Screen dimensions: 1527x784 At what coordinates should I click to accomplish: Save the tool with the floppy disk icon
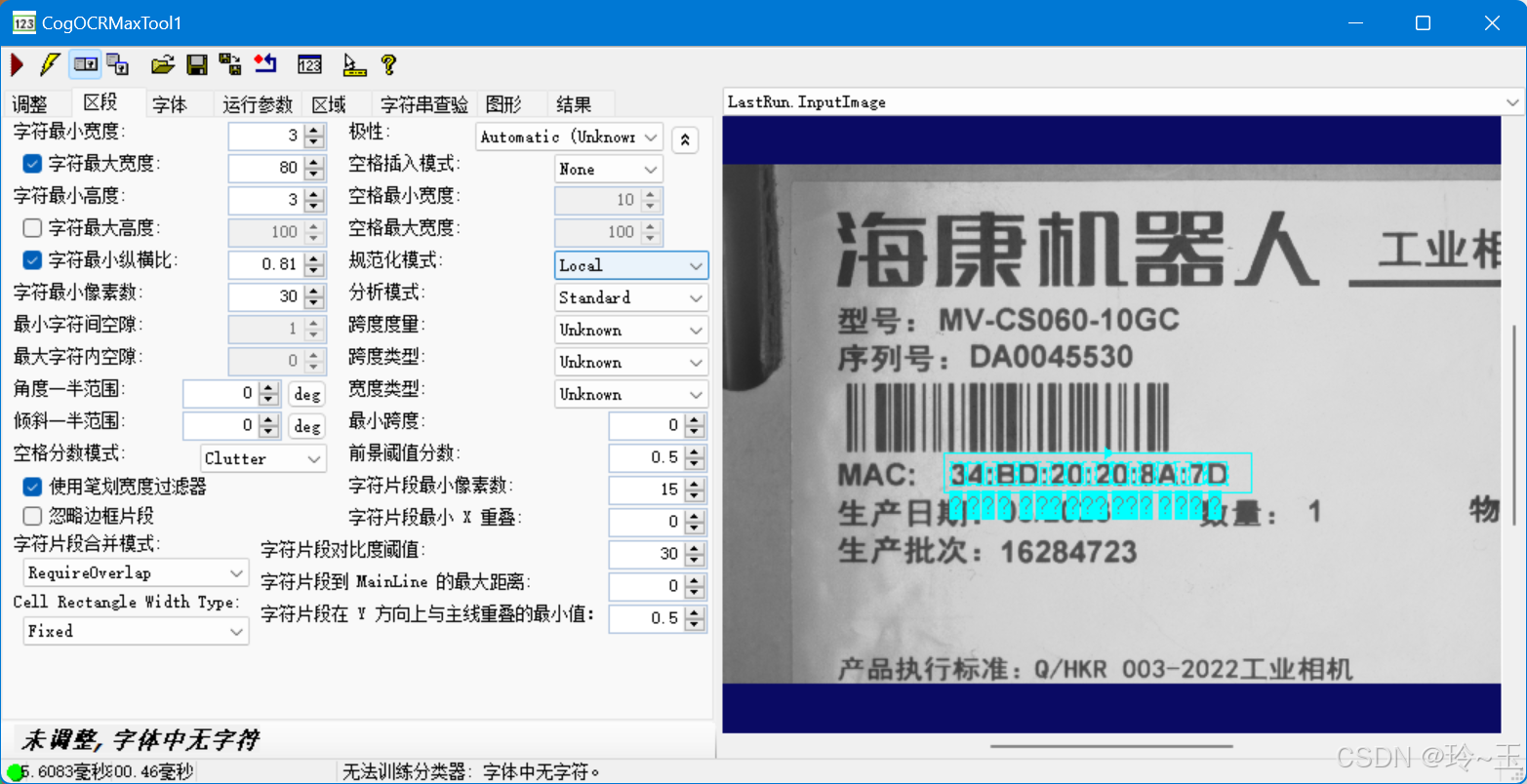coord(197,65)
